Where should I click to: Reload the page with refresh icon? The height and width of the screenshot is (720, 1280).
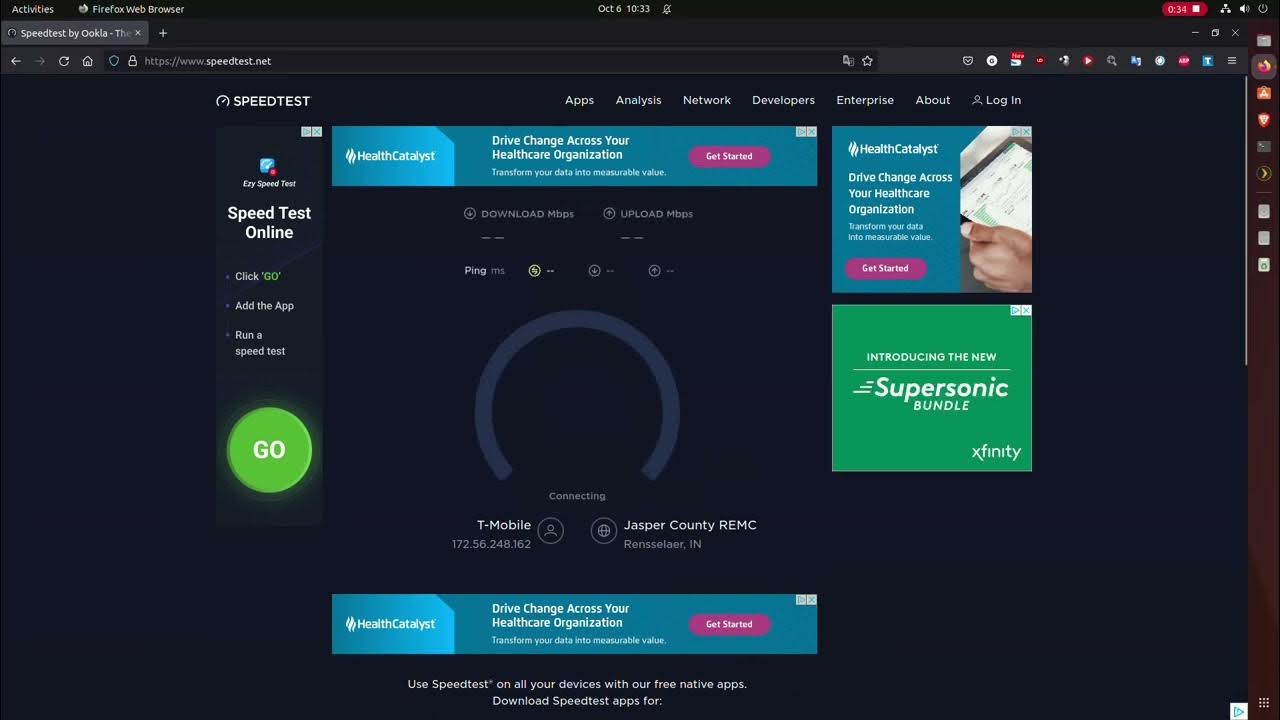(x=64, y=61)
